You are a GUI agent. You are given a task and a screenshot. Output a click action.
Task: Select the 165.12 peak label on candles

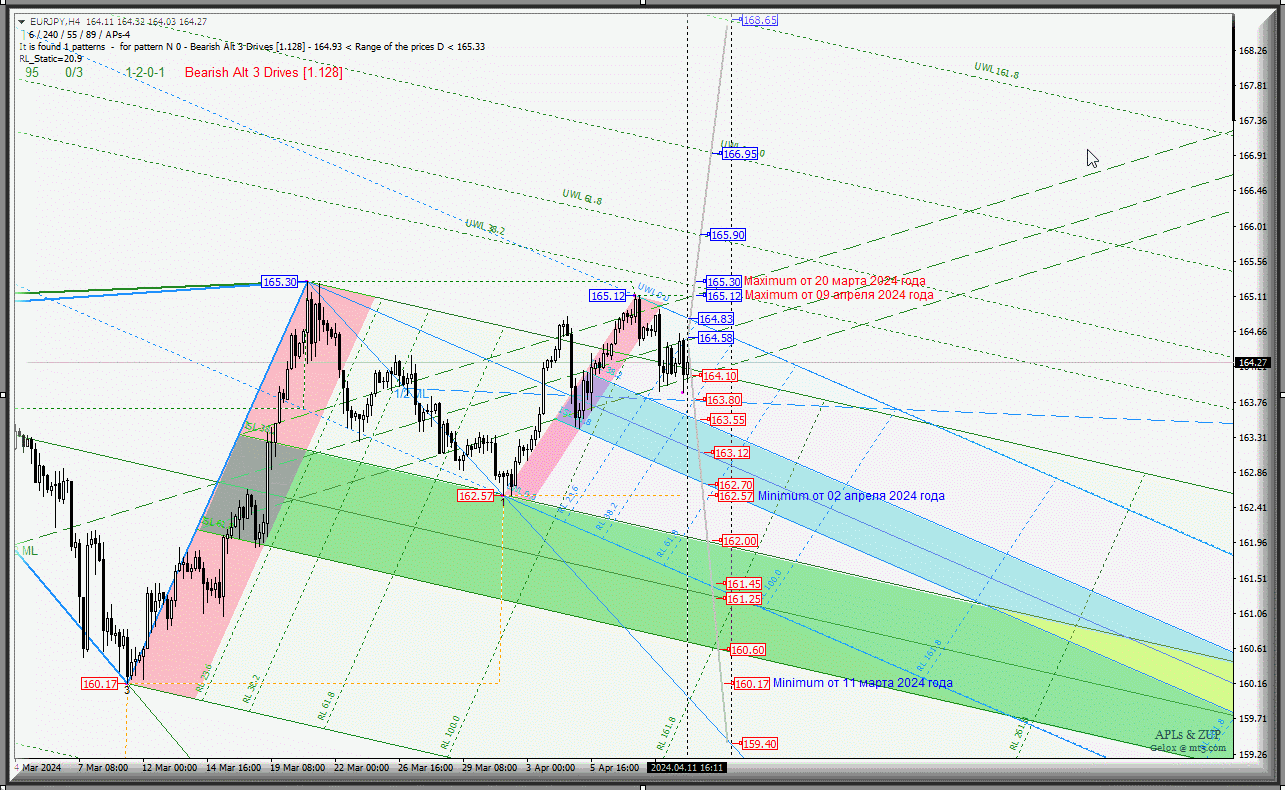607,296
